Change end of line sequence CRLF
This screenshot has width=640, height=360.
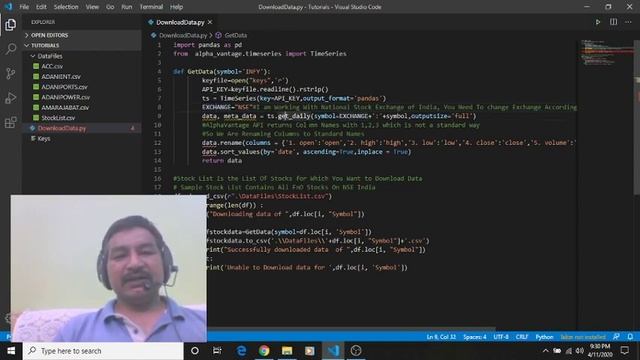[x=522, y=337]
